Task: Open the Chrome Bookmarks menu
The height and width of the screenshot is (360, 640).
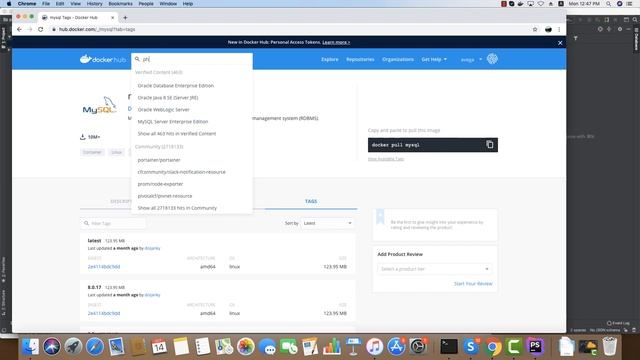Action: (120, 4)
